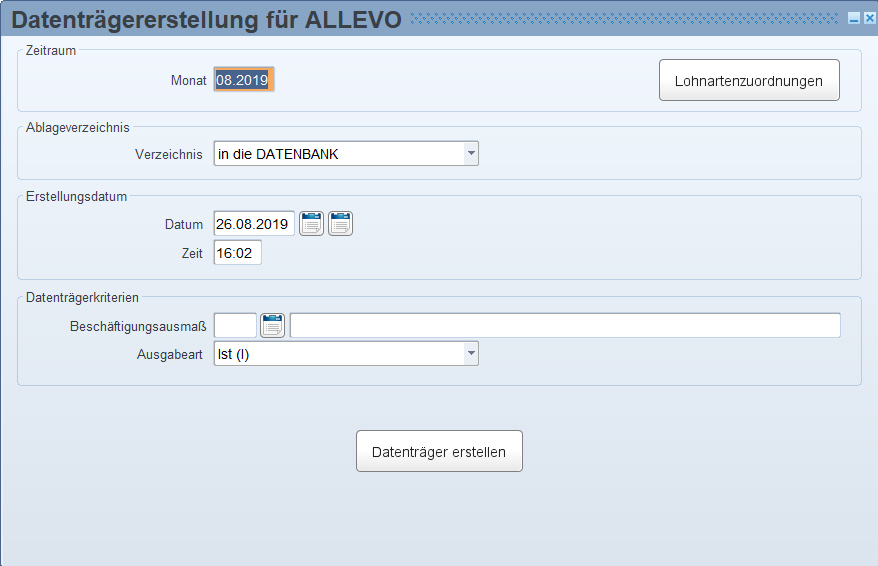This screenshot has width=878, height=566.
Task: Click the Verzeichnis label
Action: click(169, 155)
